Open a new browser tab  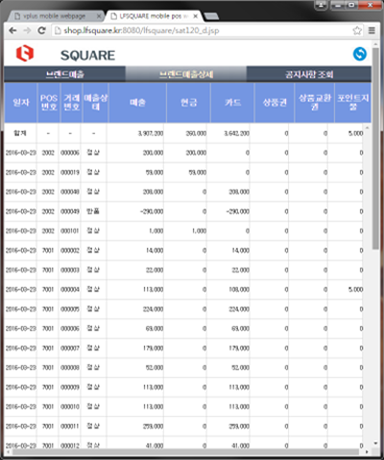(x=211, y=16)
